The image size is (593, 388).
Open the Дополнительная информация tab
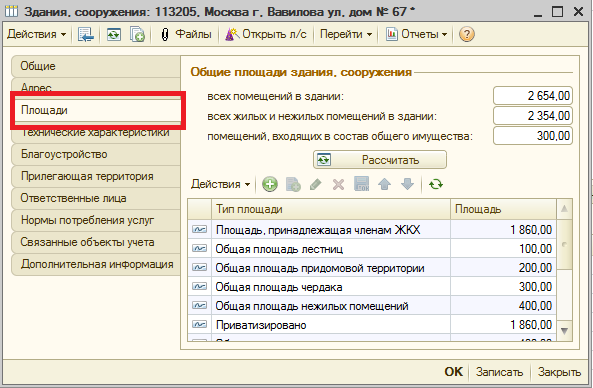click(96, 264)
